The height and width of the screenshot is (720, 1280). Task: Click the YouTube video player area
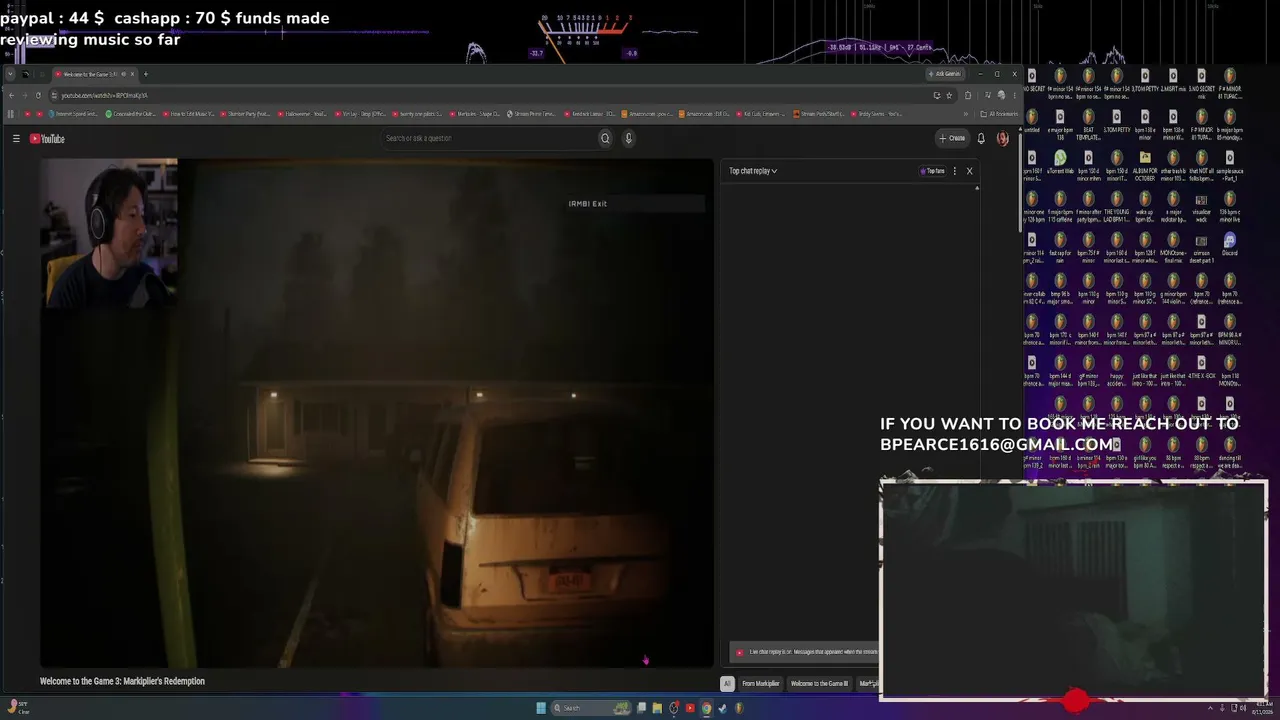[377, 412]
